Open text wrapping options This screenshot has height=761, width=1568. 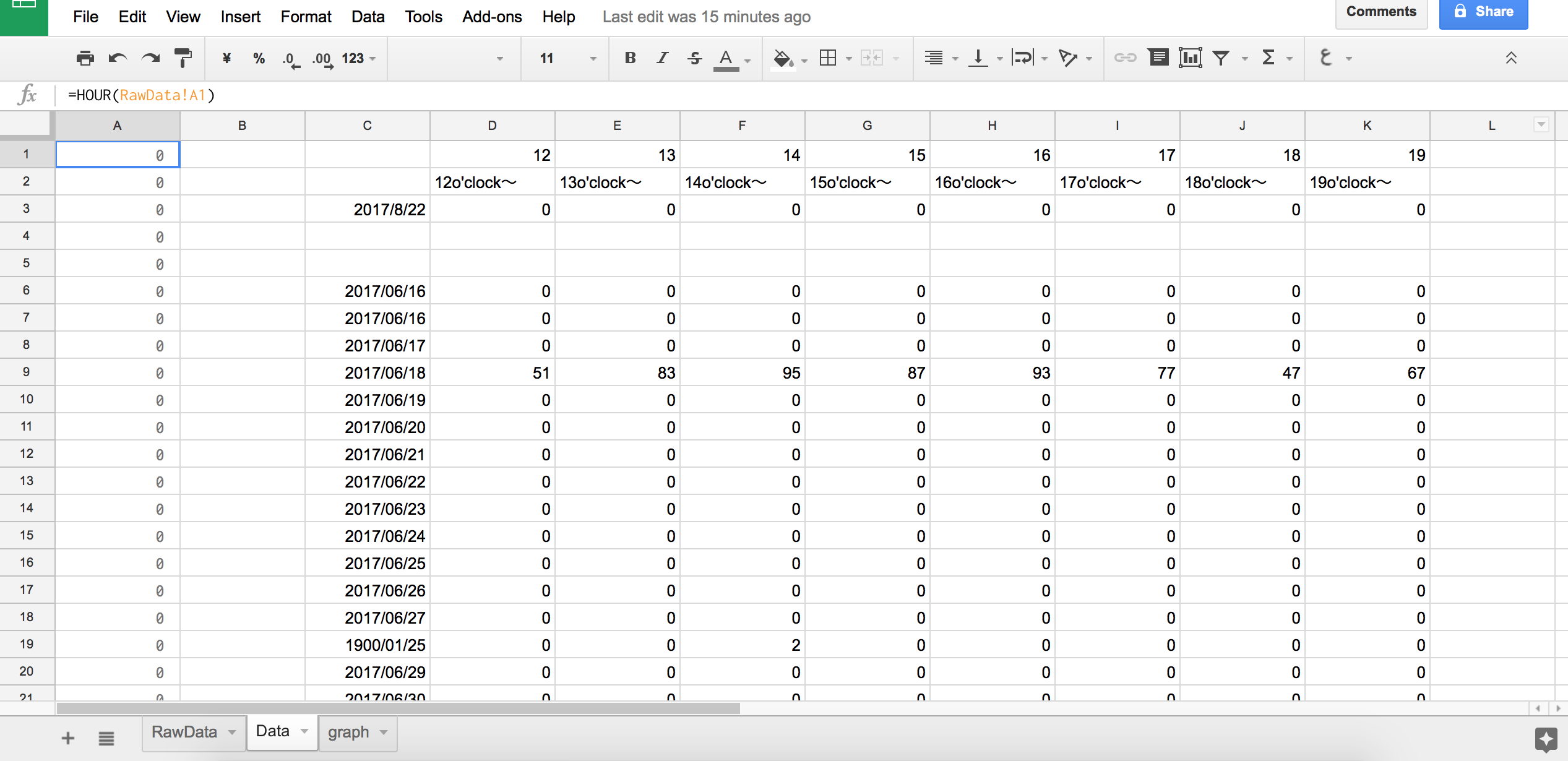[1022, 58]
